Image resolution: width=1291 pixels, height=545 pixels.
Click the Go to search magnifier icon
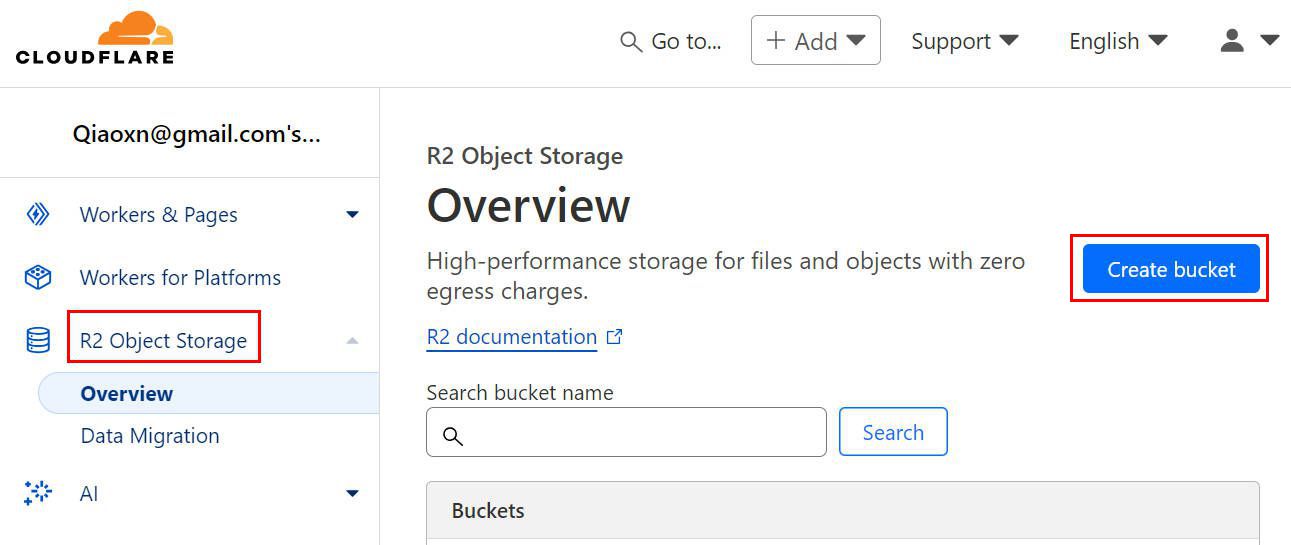(x=631, y=42)
